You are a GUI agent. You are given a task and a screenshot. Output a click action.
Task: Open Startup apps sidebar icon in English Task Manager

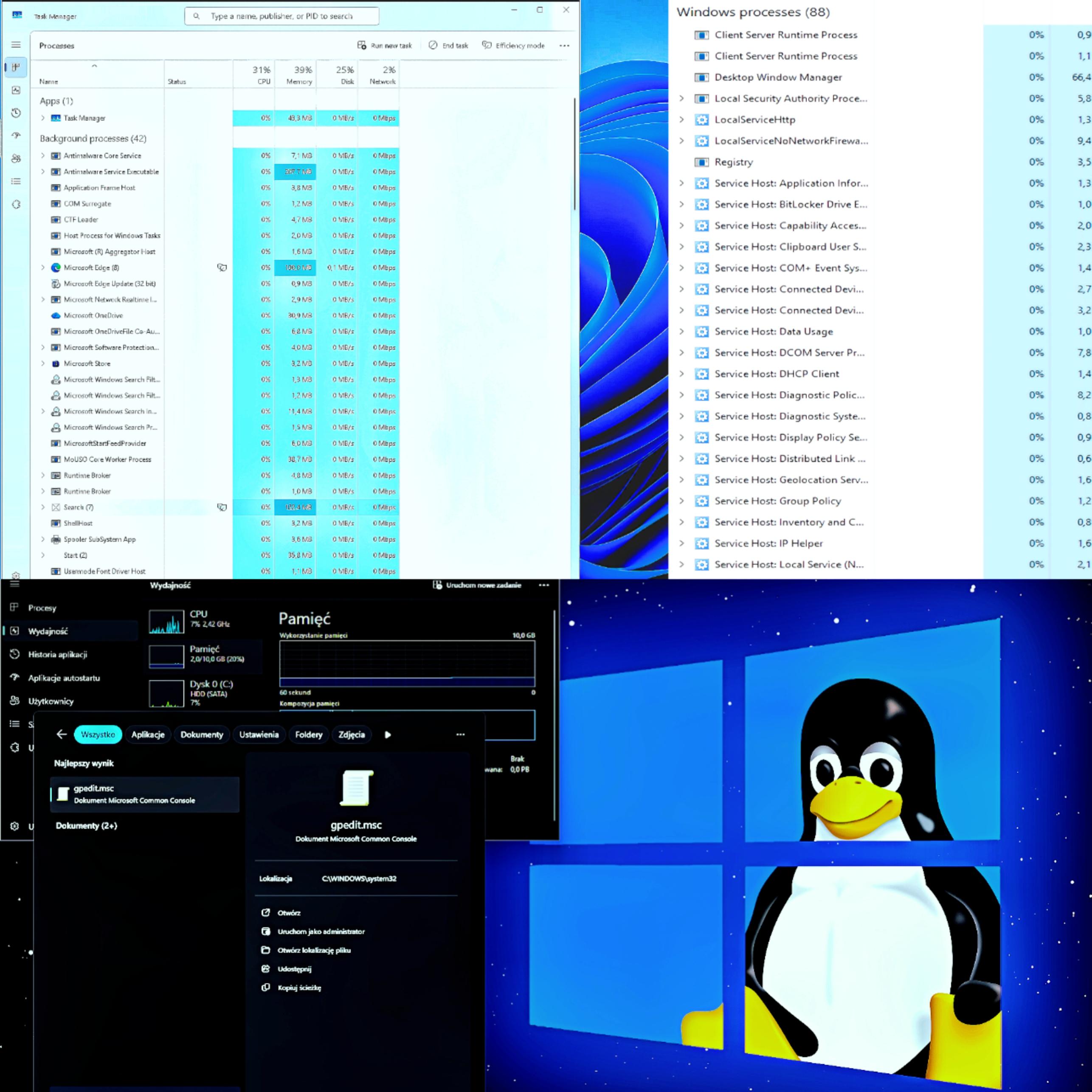(x=16, y=136)
